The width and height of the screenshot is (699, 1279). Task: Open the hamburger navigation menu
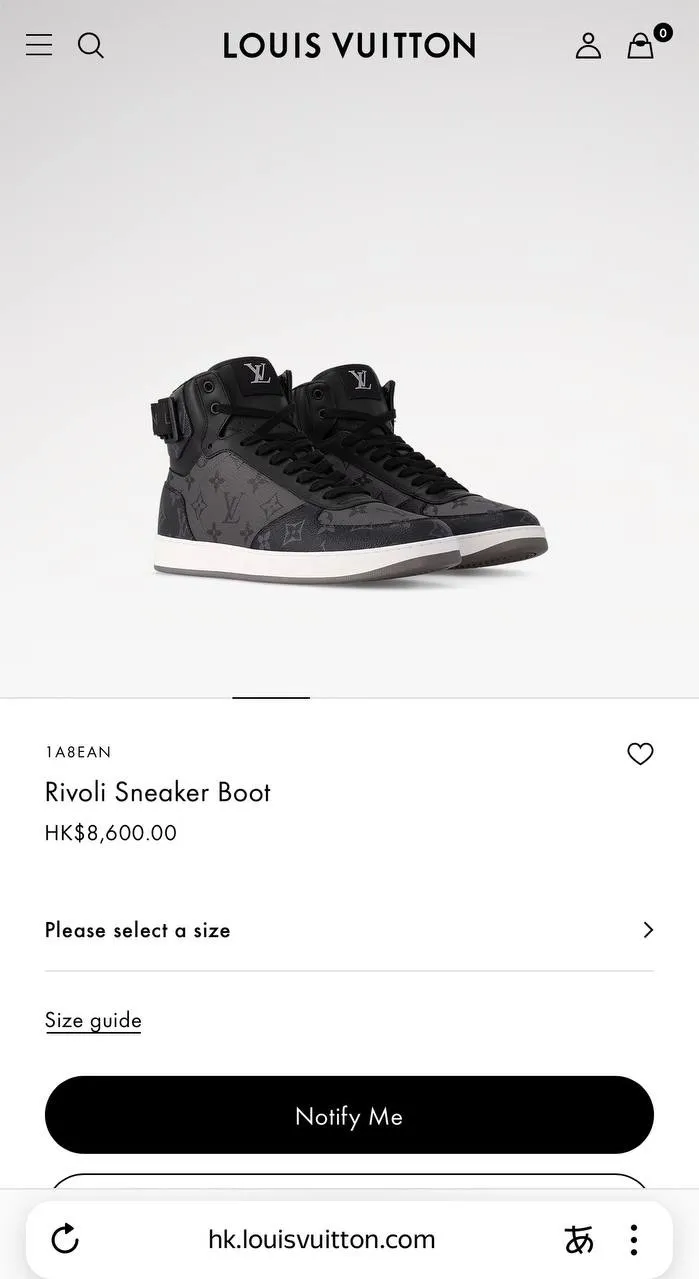39,45
